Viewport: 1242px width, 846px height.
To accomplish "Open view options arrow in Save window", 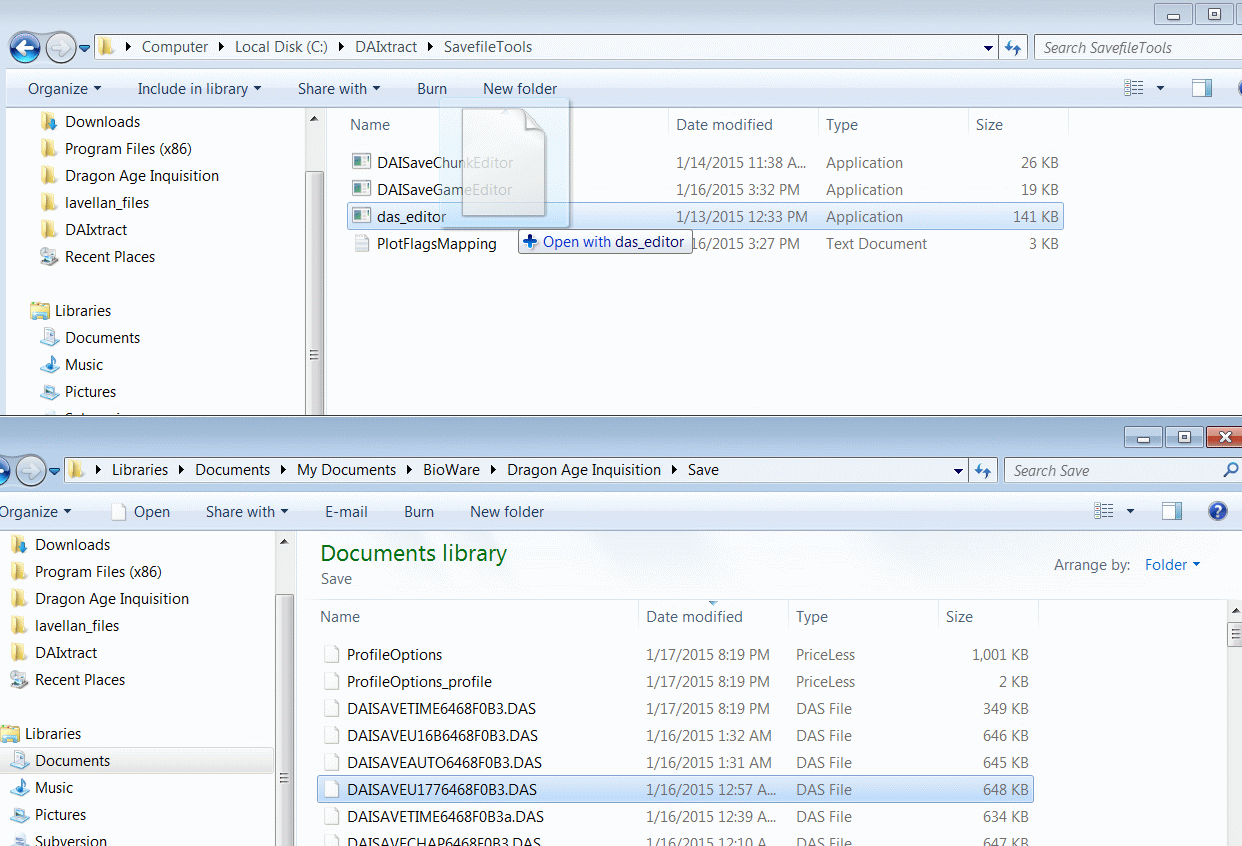I will tap(1131, 511).
